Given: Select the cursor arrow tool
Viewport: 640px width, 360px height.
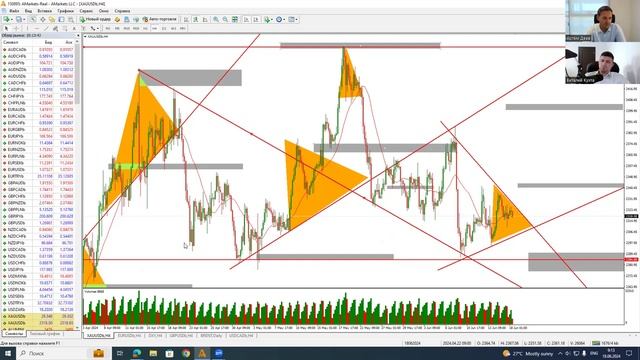Looking at the screenshot, I should pos(6,28).
